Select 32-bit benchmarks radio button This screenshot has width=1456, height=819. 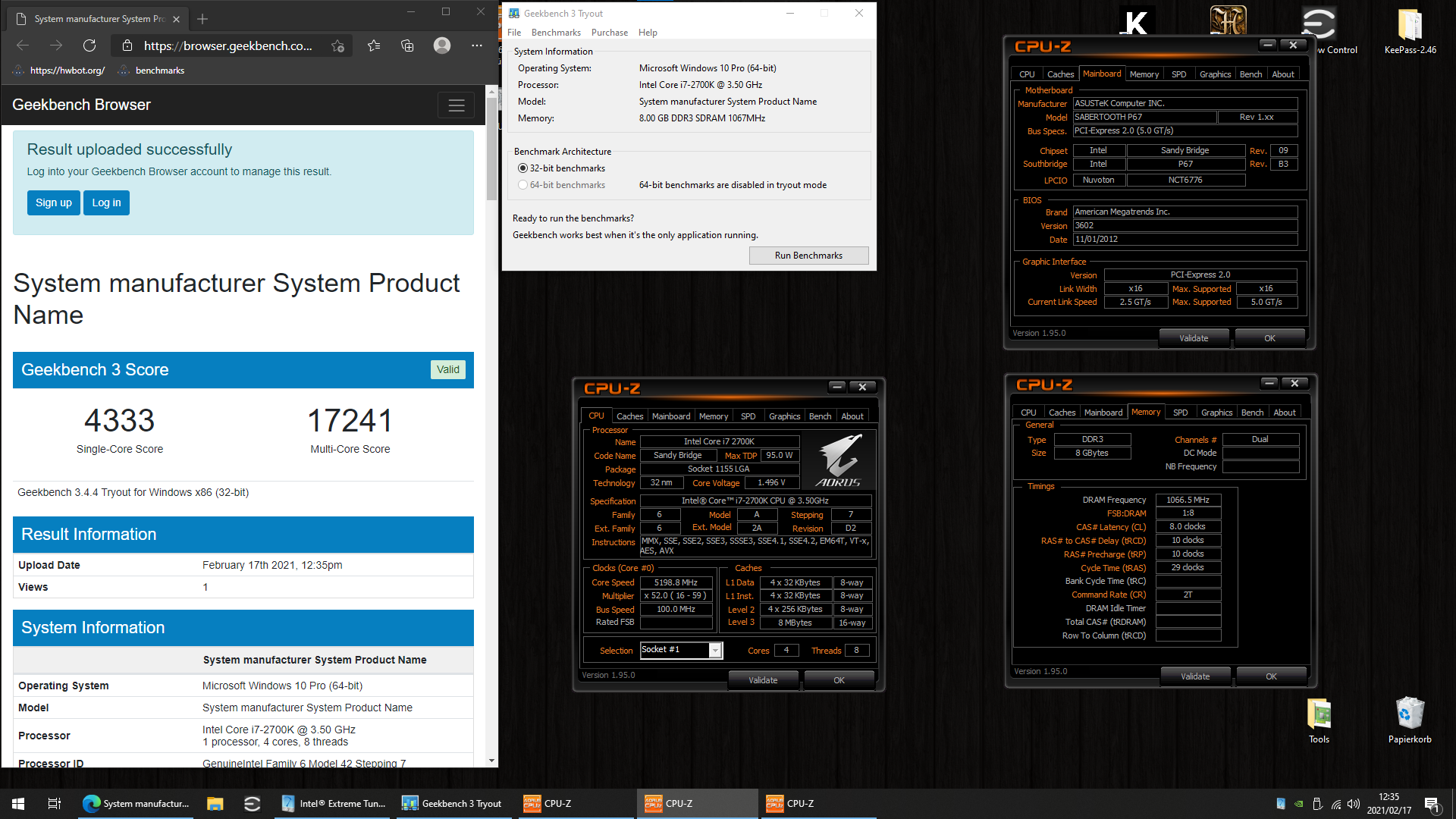522,168
